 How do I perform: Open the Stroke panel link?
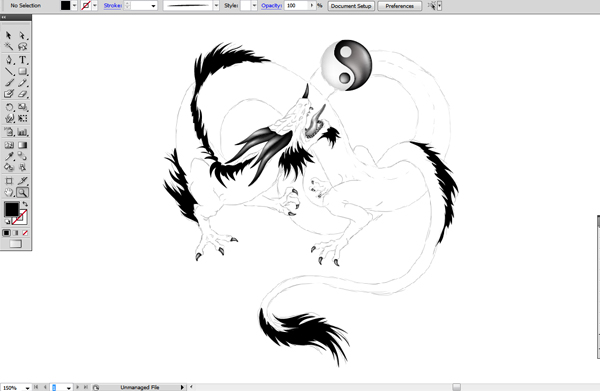coord(112,6)
